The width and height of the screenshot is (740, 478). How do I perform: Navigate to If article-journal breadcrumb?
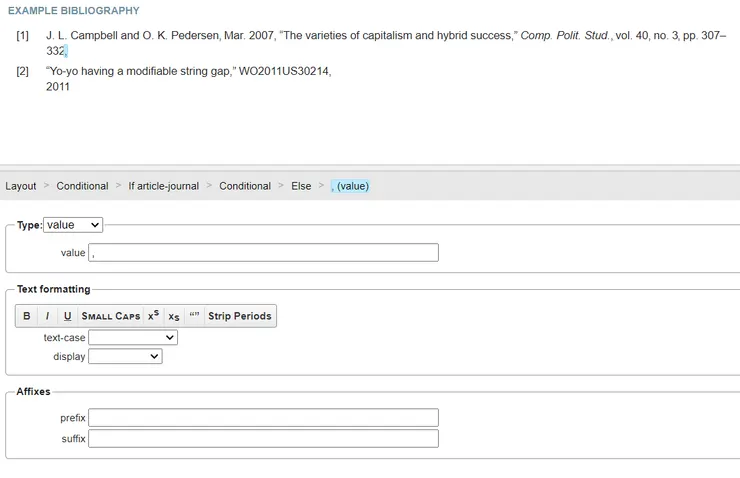pos(164,186)
